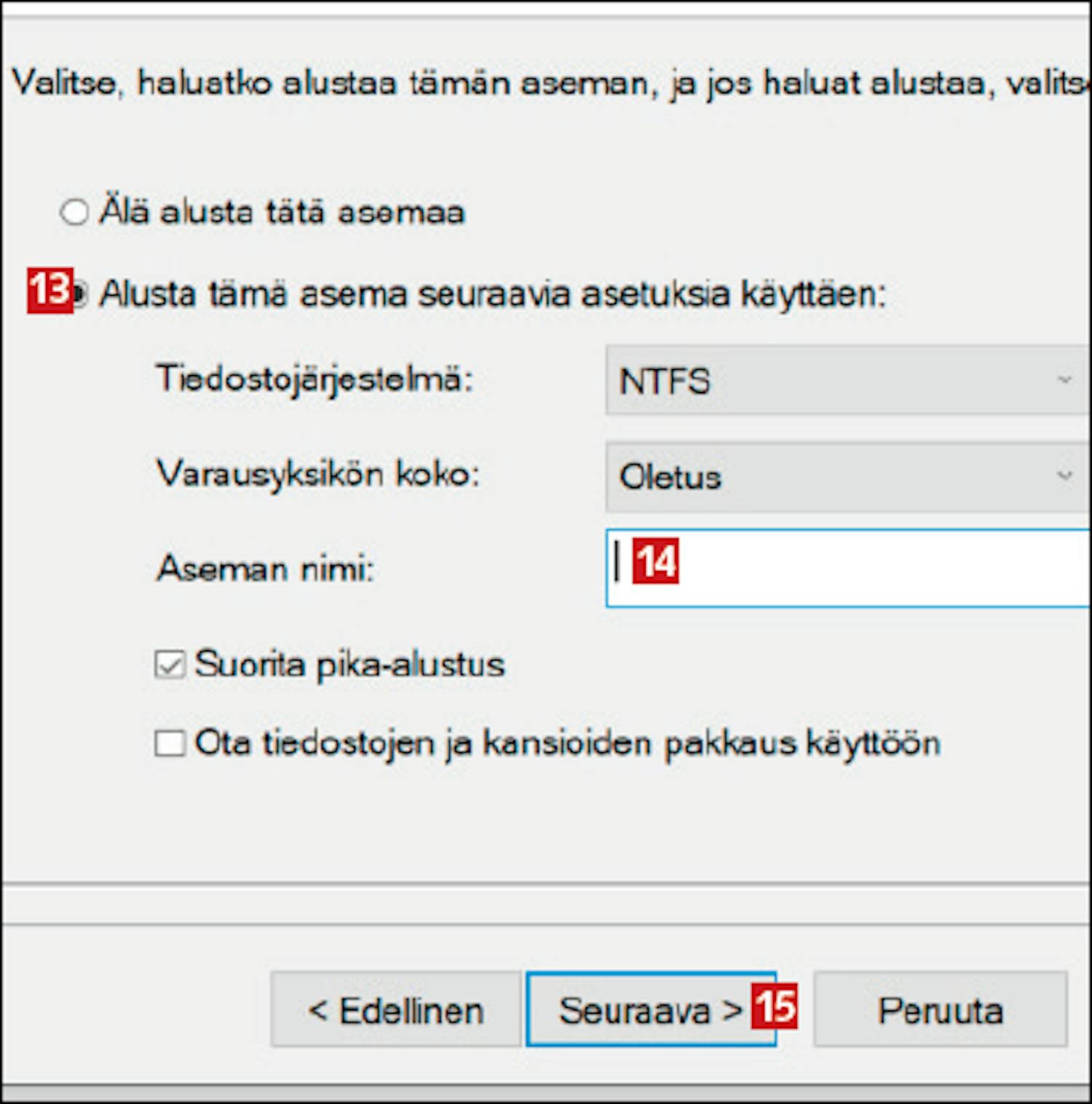Open the Varausyksikön koko Oletus dropdown

[x=848, y=476]
